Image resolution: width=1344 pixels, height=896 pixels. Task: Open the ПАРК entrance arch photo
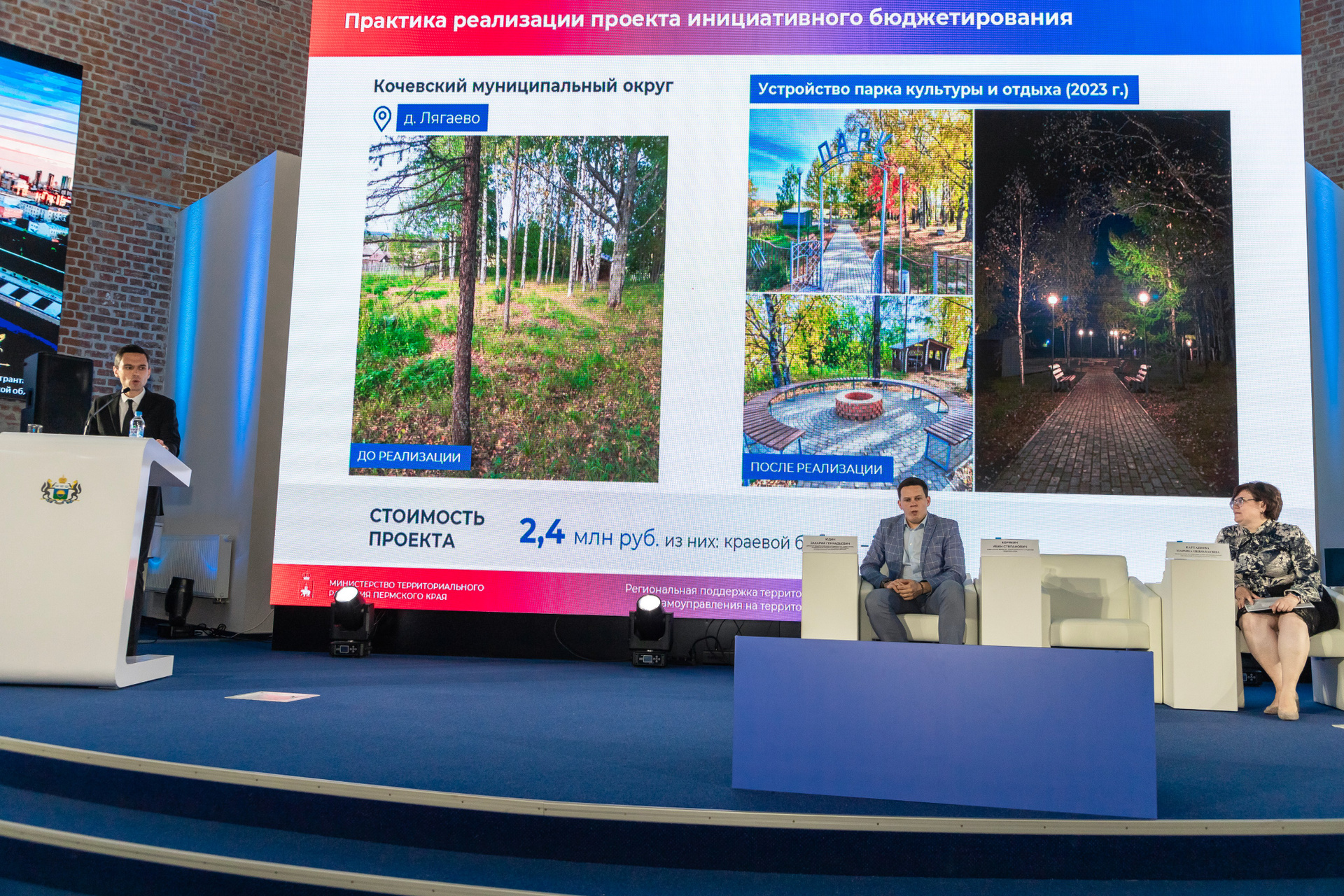tap(860, 202)
